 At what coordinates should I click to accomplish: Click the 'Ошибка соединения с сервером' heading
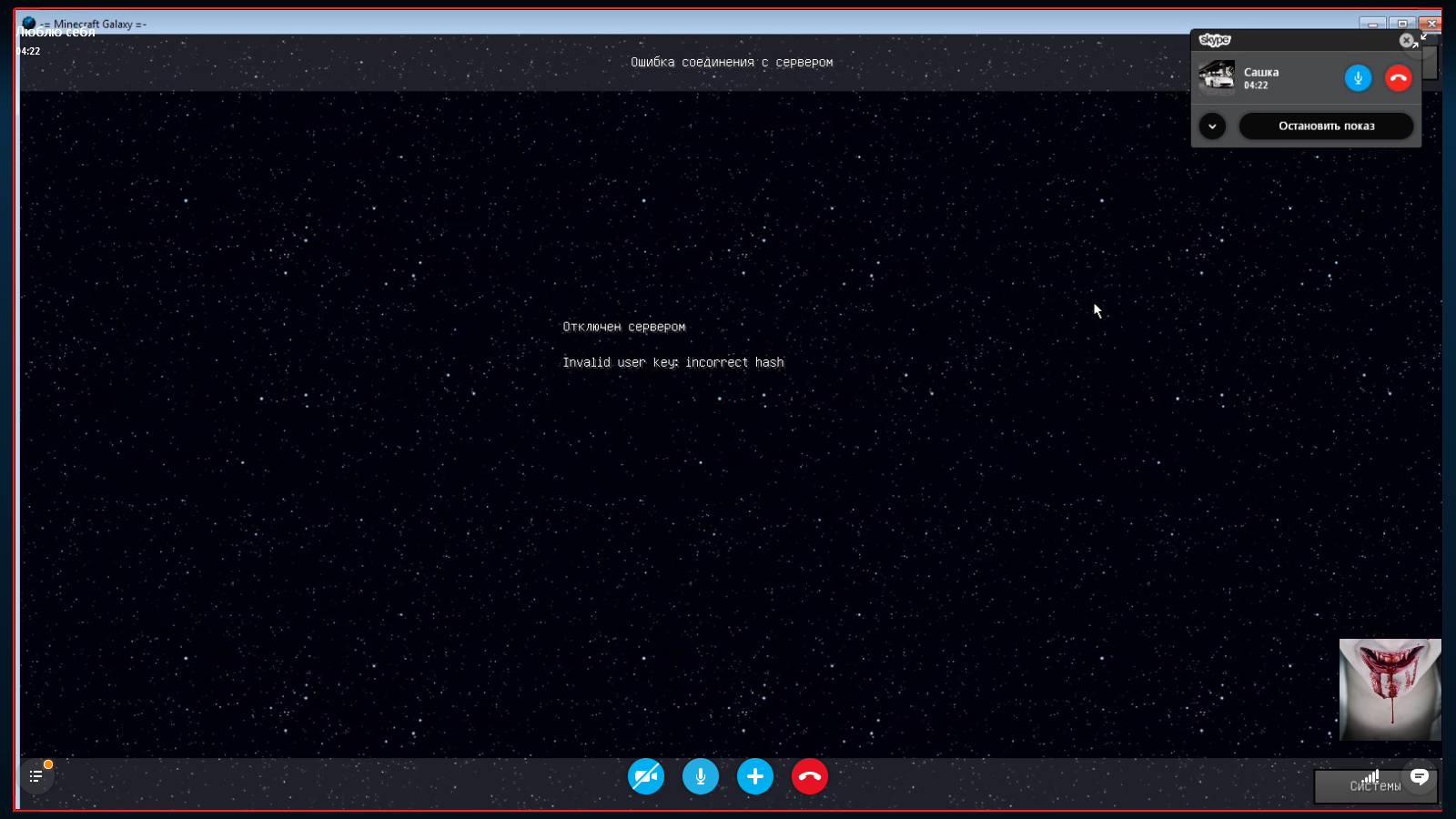732,62
